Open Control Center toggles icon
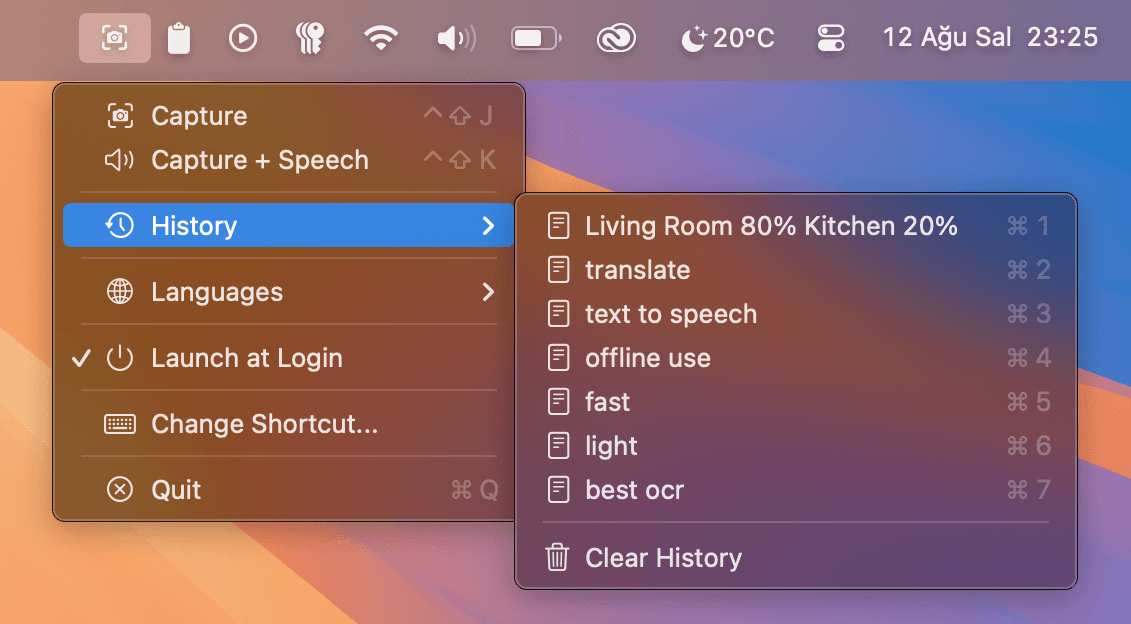Image resolution: width=1131 pixels, height=624 pixels. tap(831, 38)
